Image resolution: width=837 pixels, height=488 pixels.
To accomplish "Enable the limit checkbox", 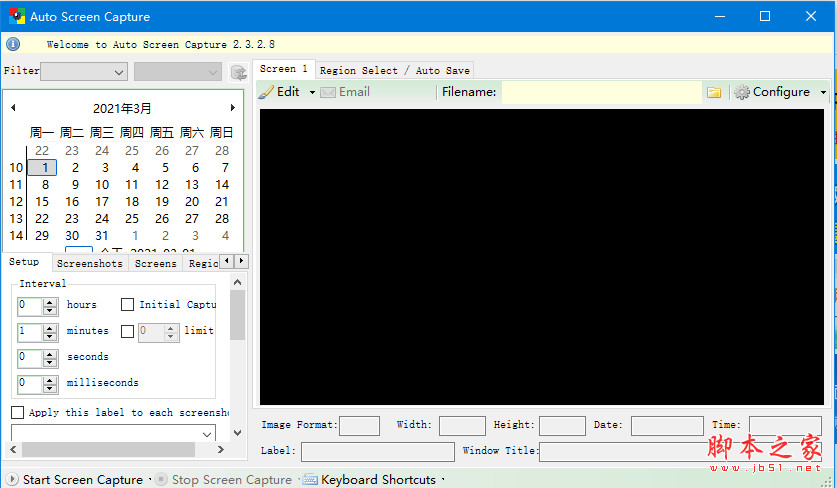I will tap(127, 332).
